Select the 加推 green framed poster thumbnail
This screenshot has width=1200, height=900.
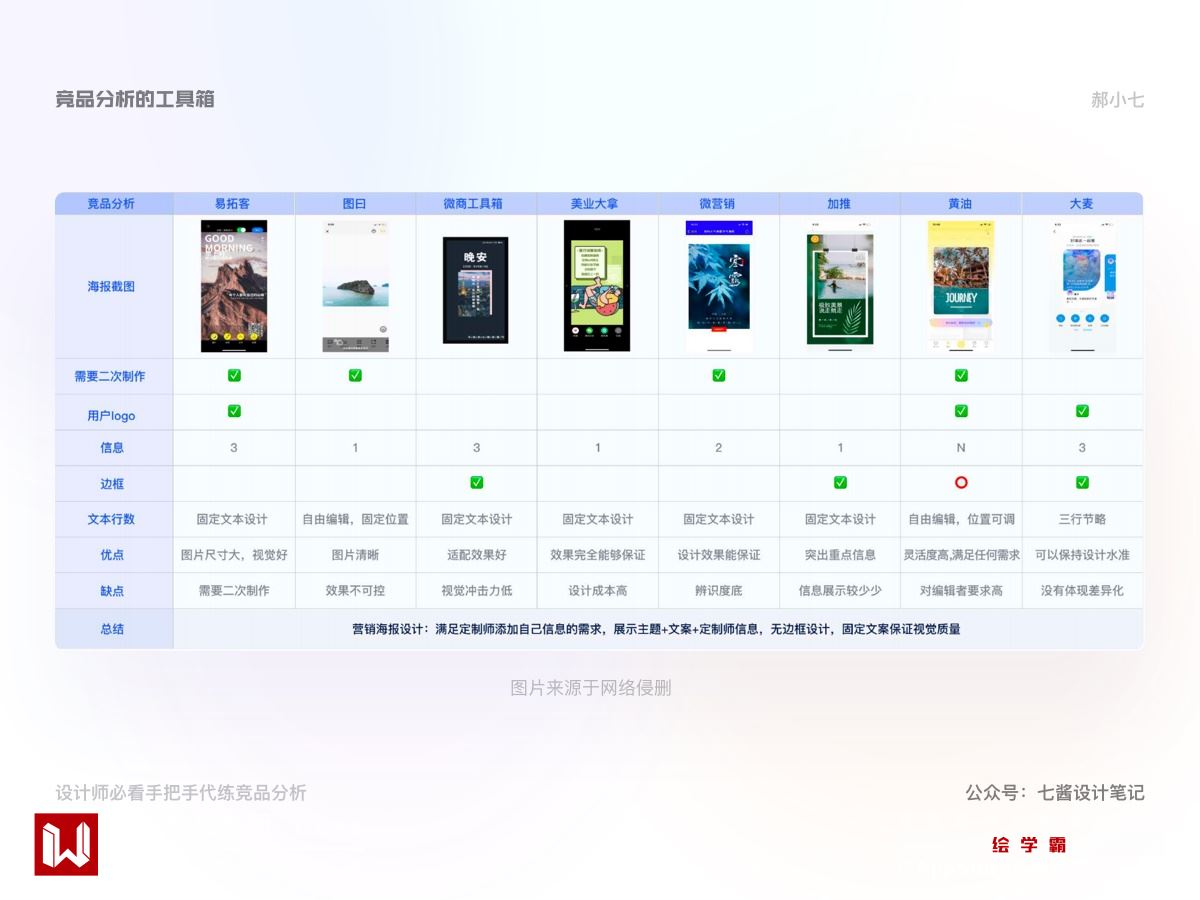click(x=840, y=286)
